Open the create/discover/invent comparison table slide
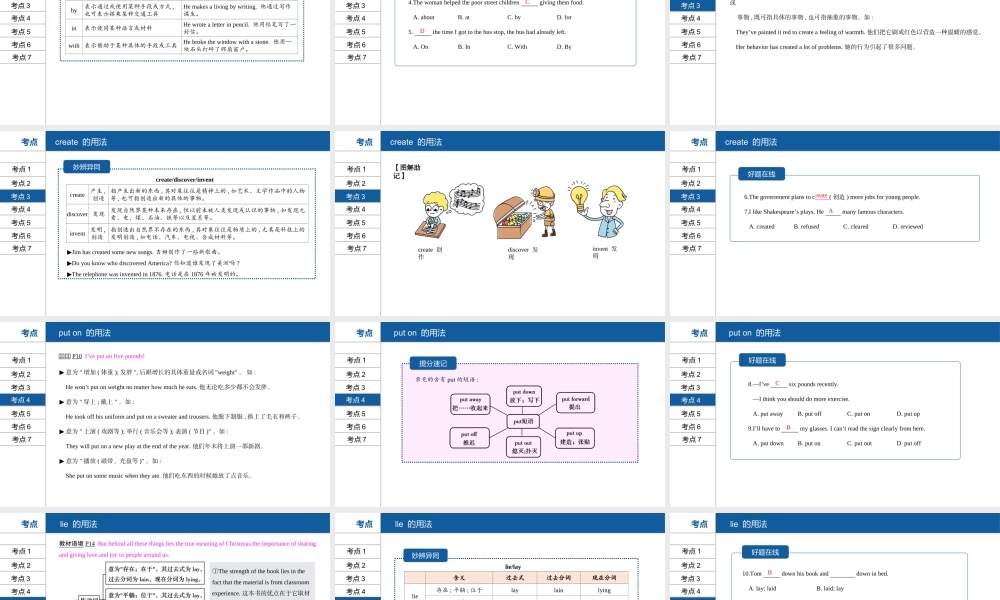 [165, 223]
